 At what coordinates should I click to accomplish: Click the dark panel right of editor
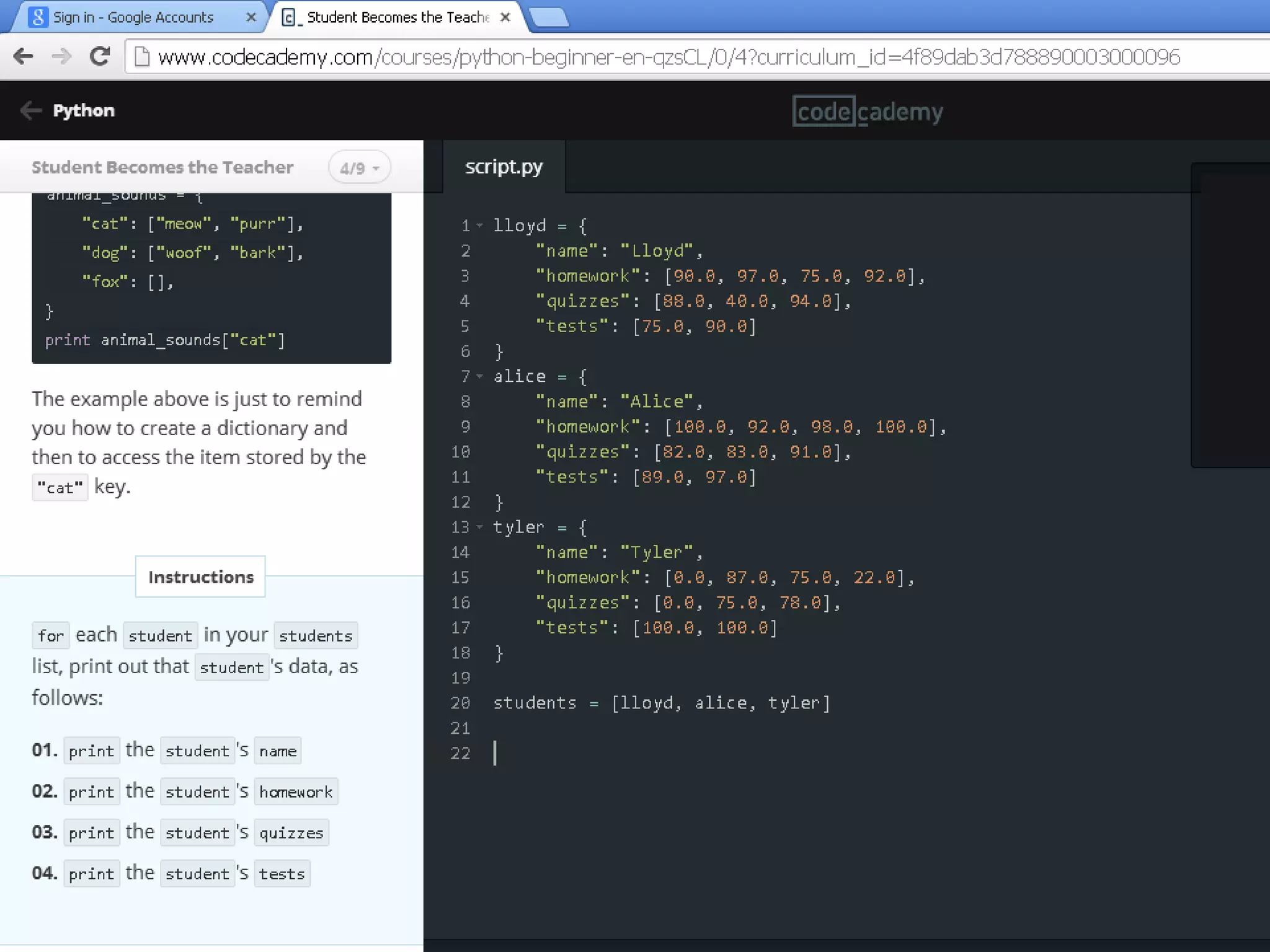1230,315
